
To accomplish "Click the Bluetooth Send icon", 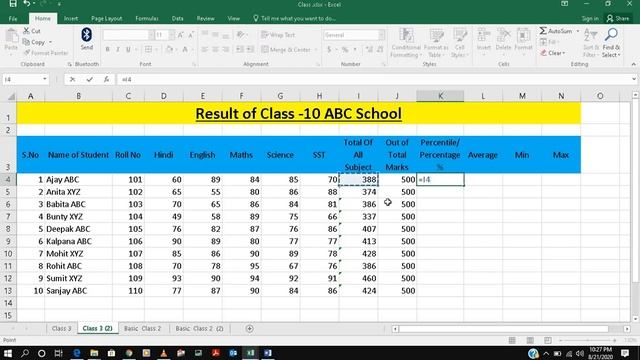I will tap(87, 39).
